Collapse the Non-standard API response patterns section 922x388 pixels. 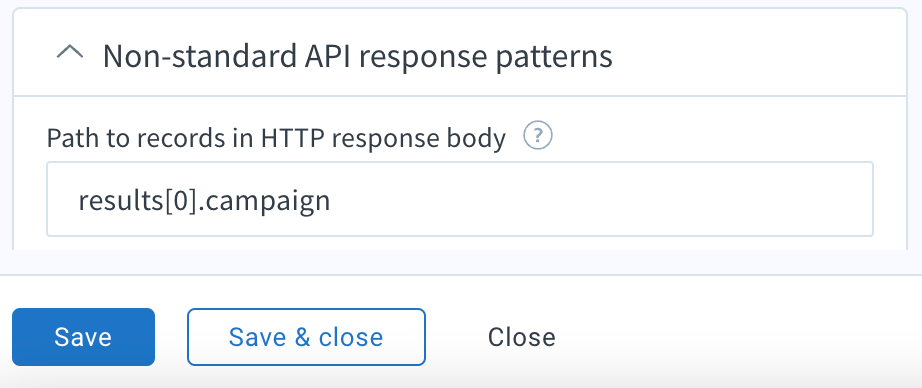click(69, 54)
